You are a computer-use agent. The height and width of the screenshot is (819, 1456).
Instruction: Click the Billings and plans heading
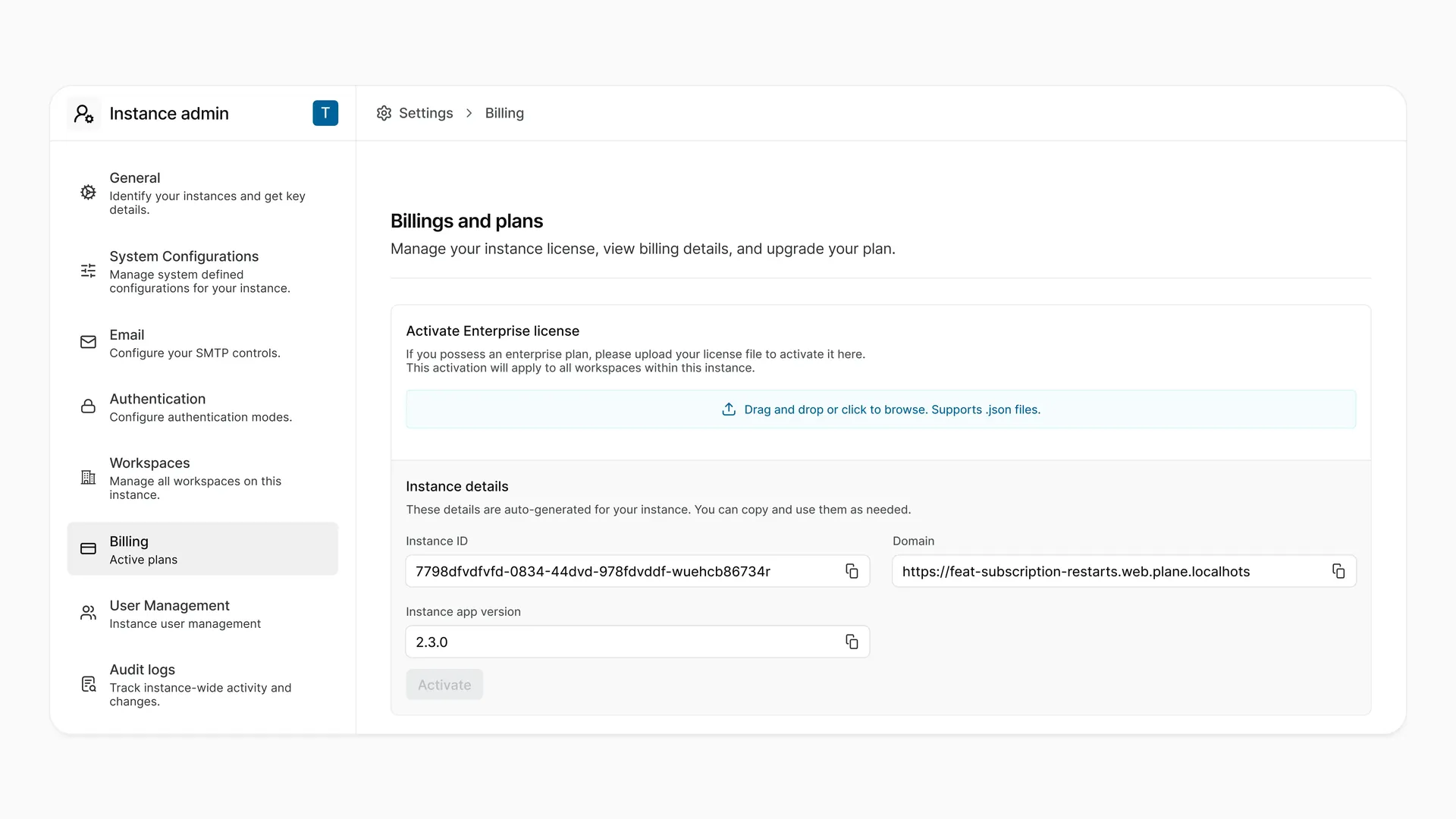click(466, 221)
